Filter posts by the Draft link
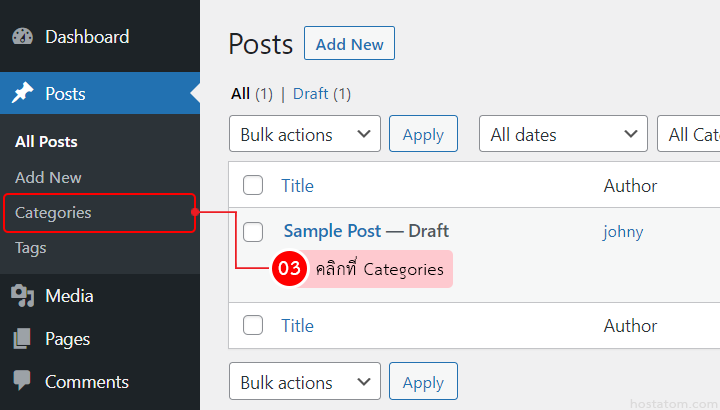The height and width of the screenshot is (410, 720). coord(310,94)
